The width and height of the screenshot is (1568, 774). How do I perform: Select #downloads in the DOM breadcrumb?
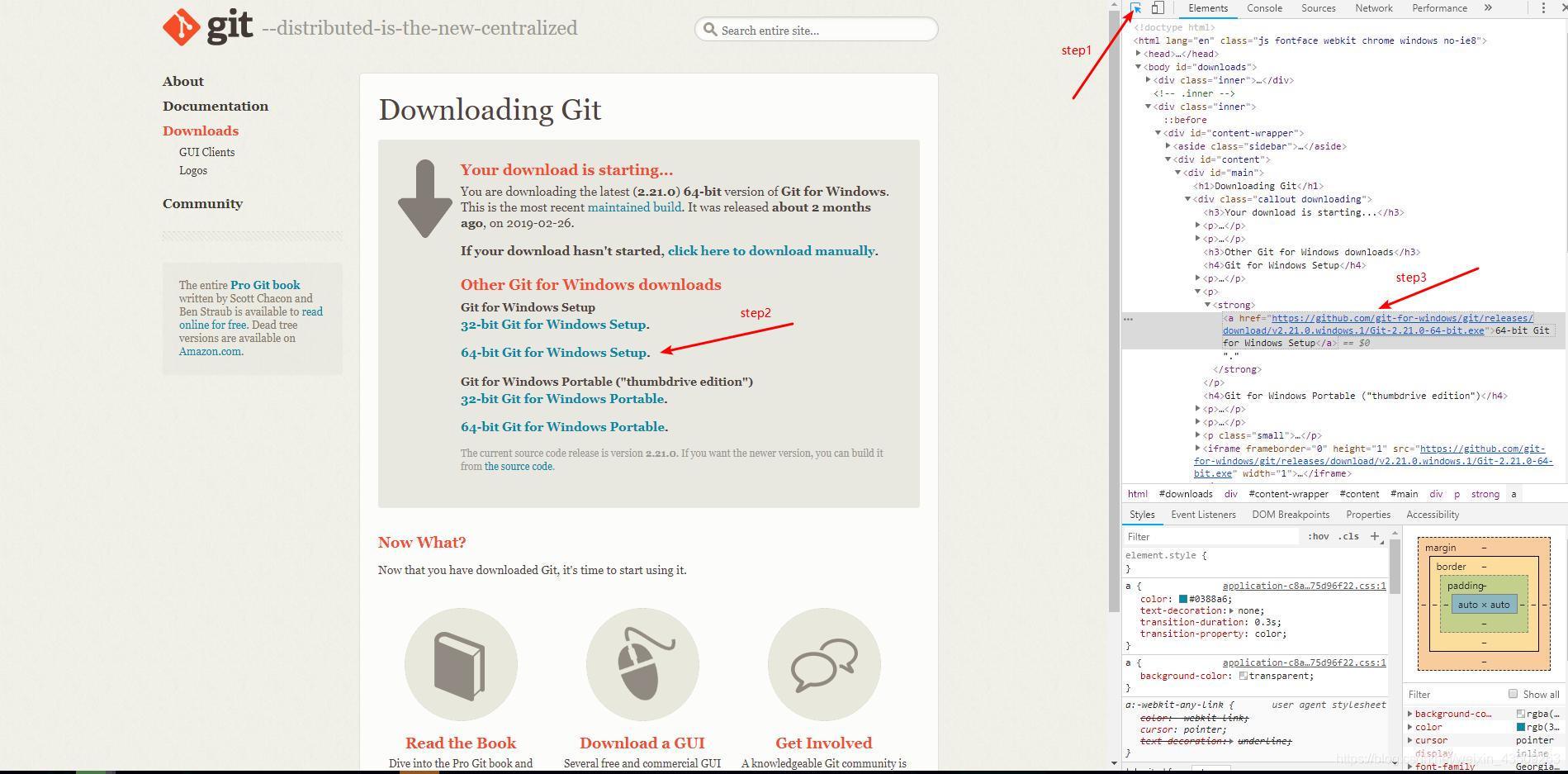point(1186,494)
